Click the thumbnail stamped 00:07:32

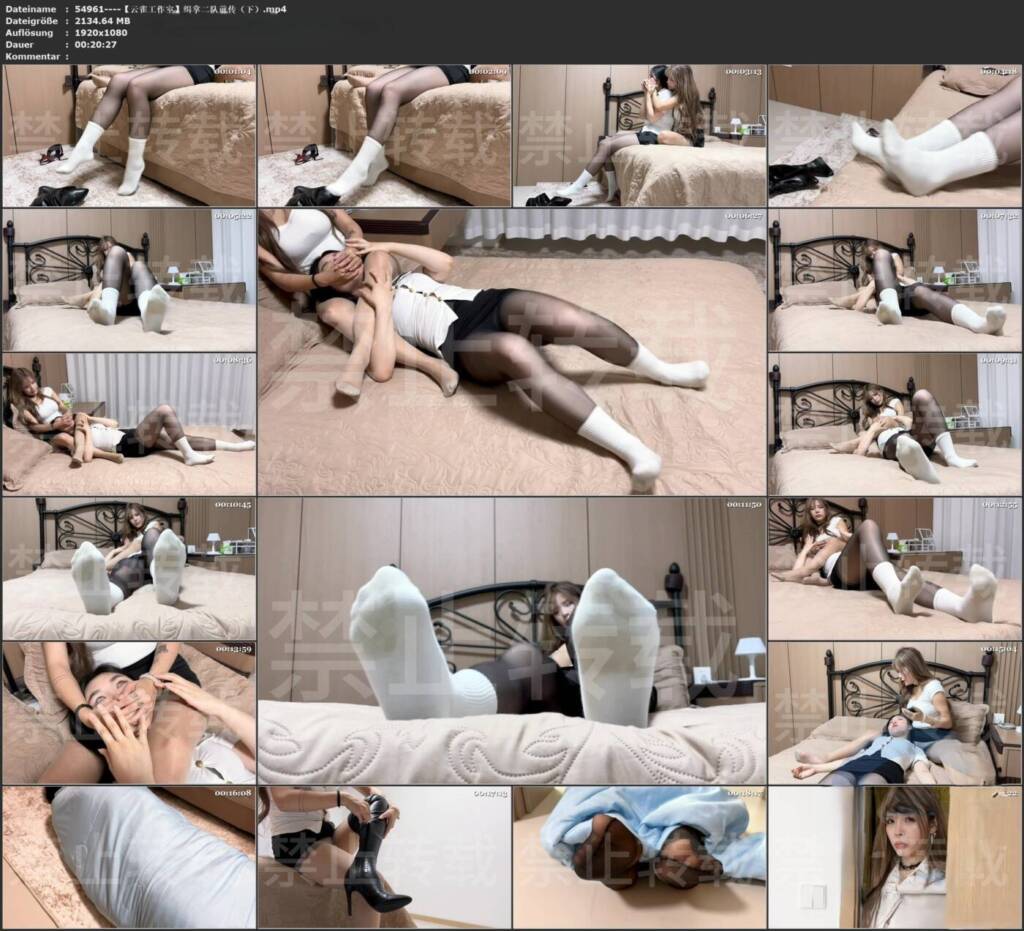coord(895,280)
